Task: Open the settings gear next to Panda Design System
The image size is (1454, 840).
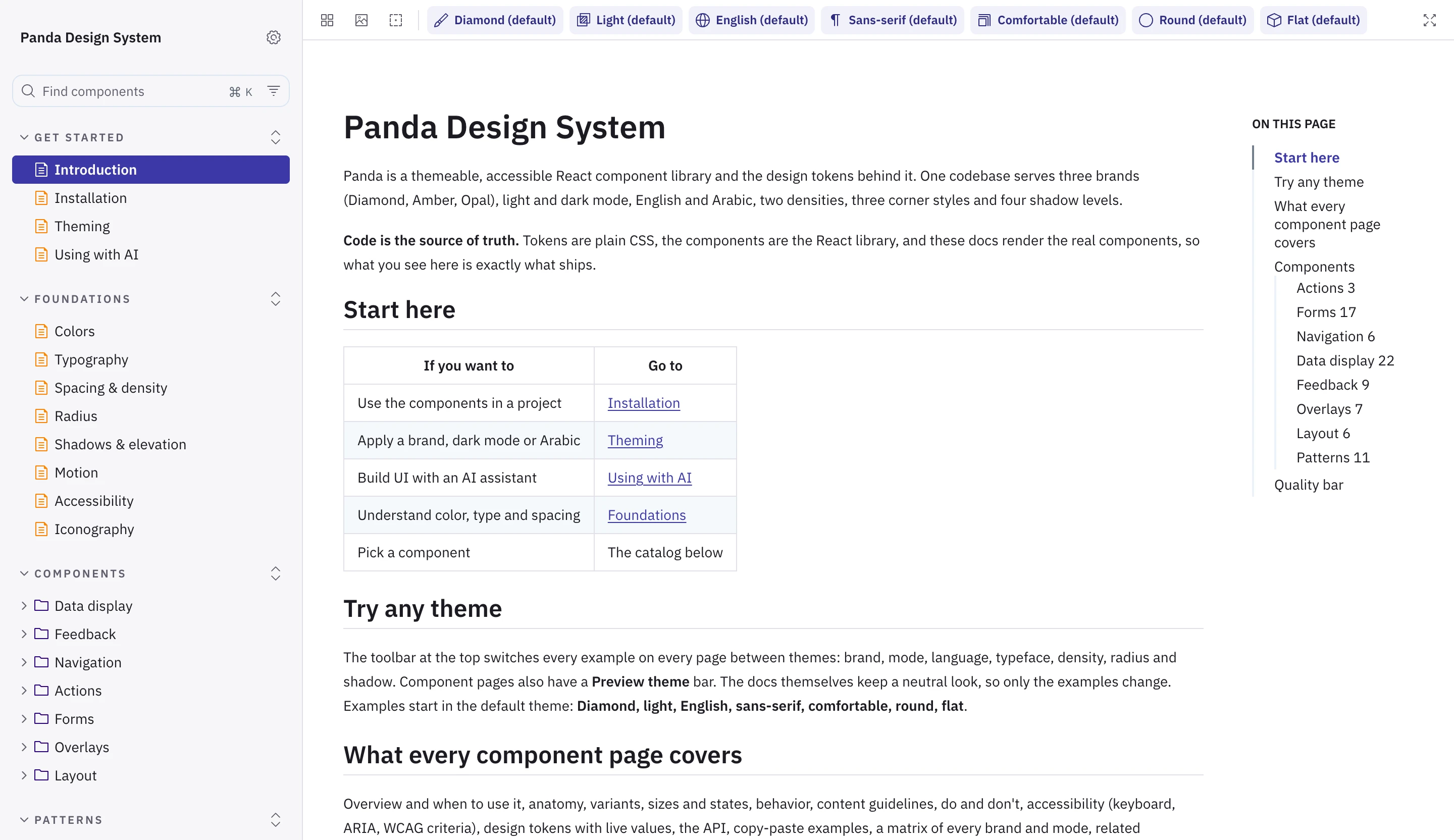Action: coord(274,37)
